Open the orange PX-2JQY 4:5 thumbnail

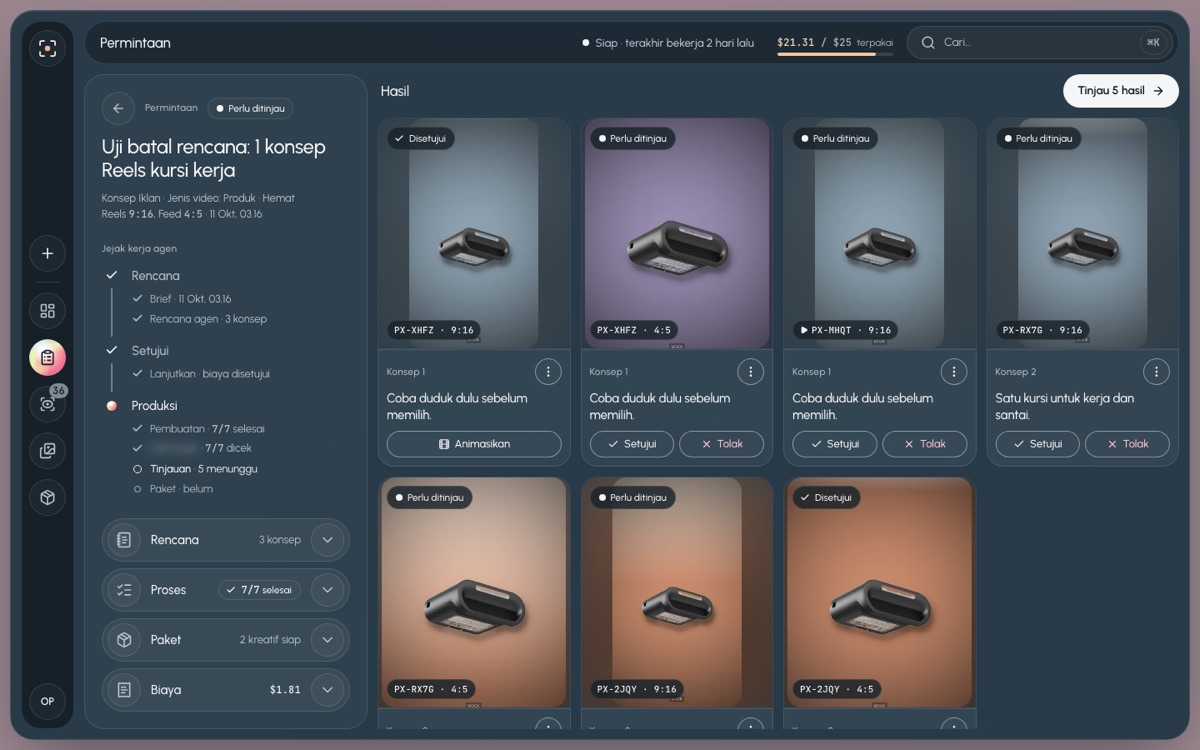click(880, 592)
